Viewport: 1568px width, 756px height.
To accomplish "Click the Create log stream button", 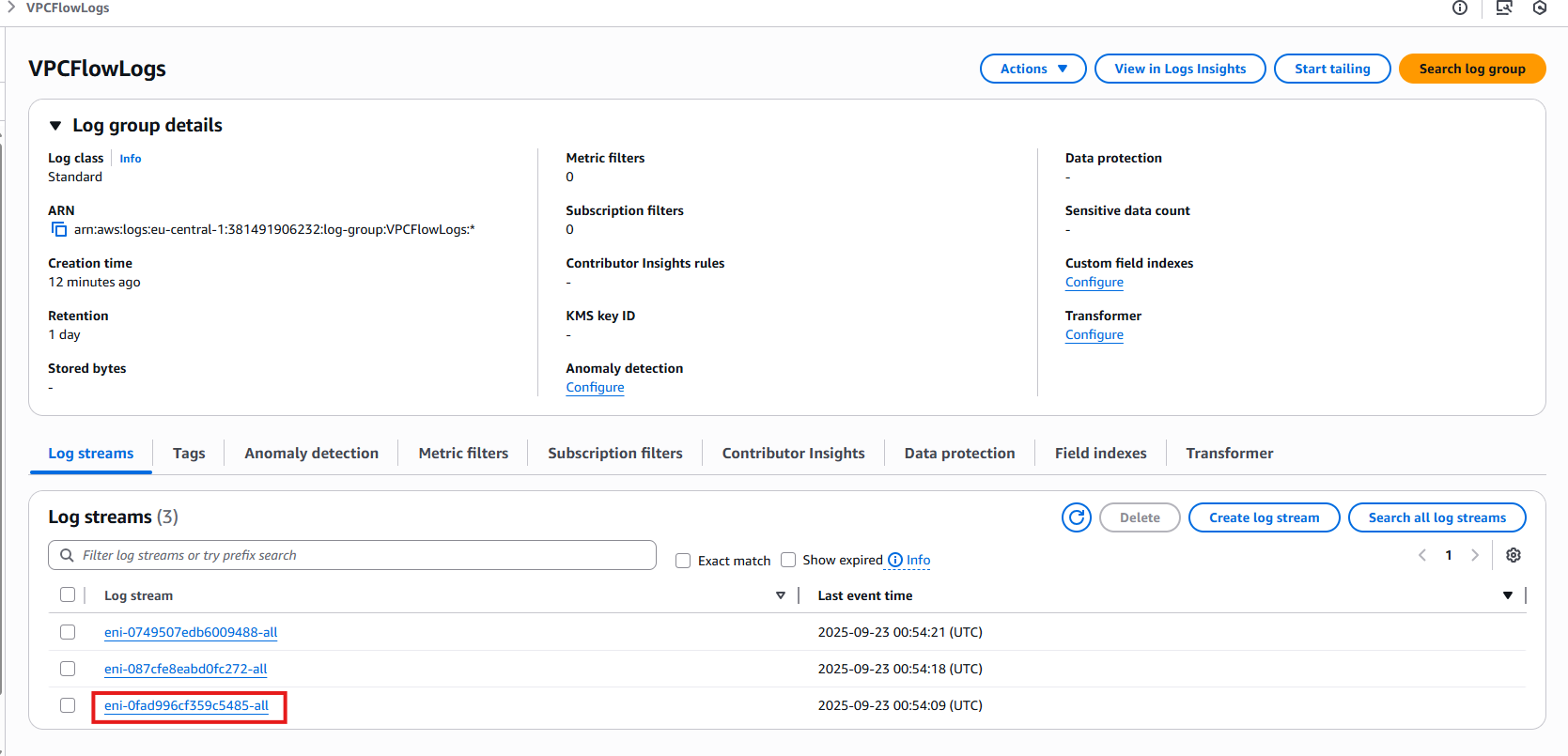I will [1264, 517].
